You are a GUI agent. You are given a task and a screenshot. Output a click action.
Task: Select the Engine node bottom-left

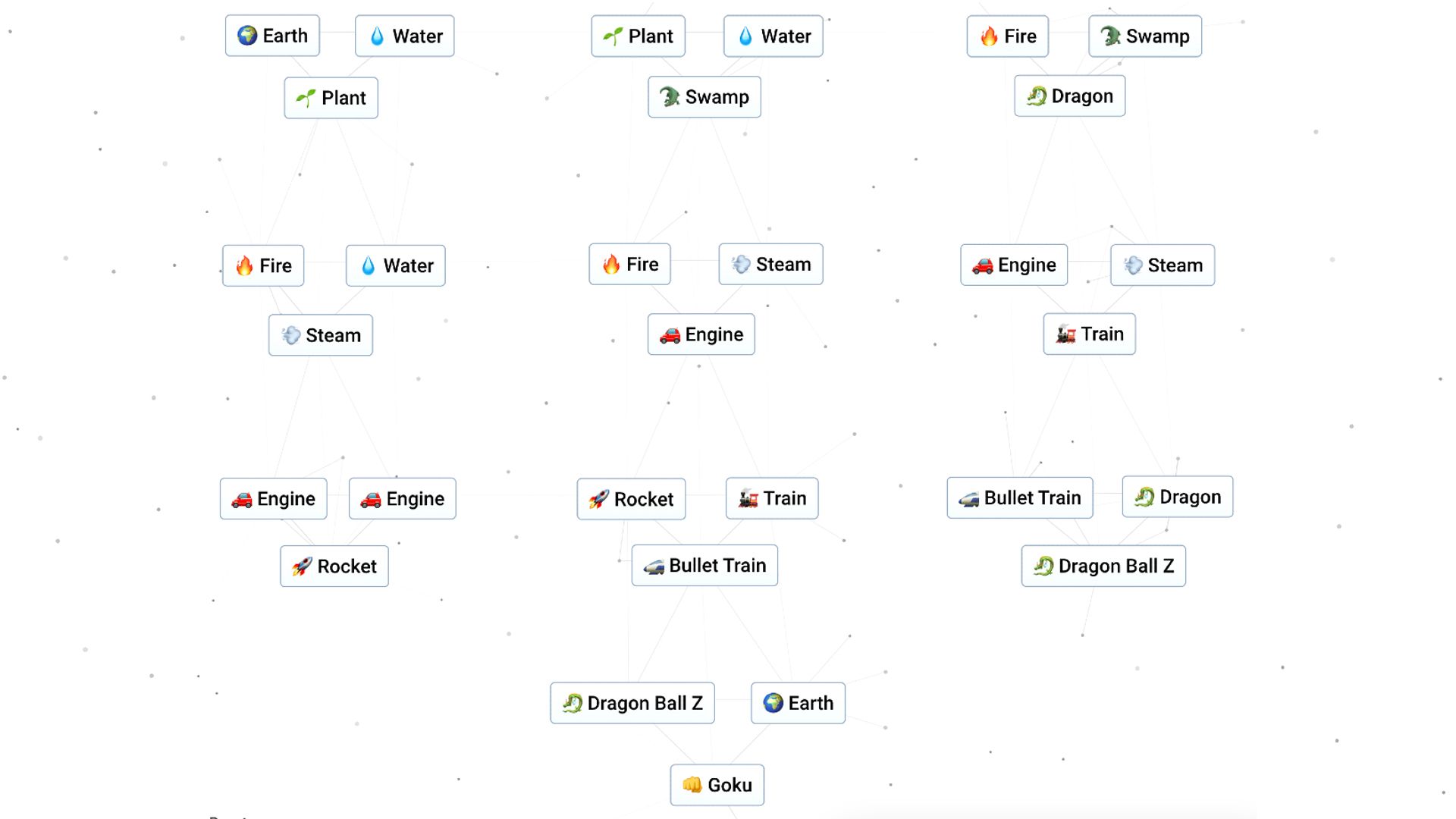272,498
